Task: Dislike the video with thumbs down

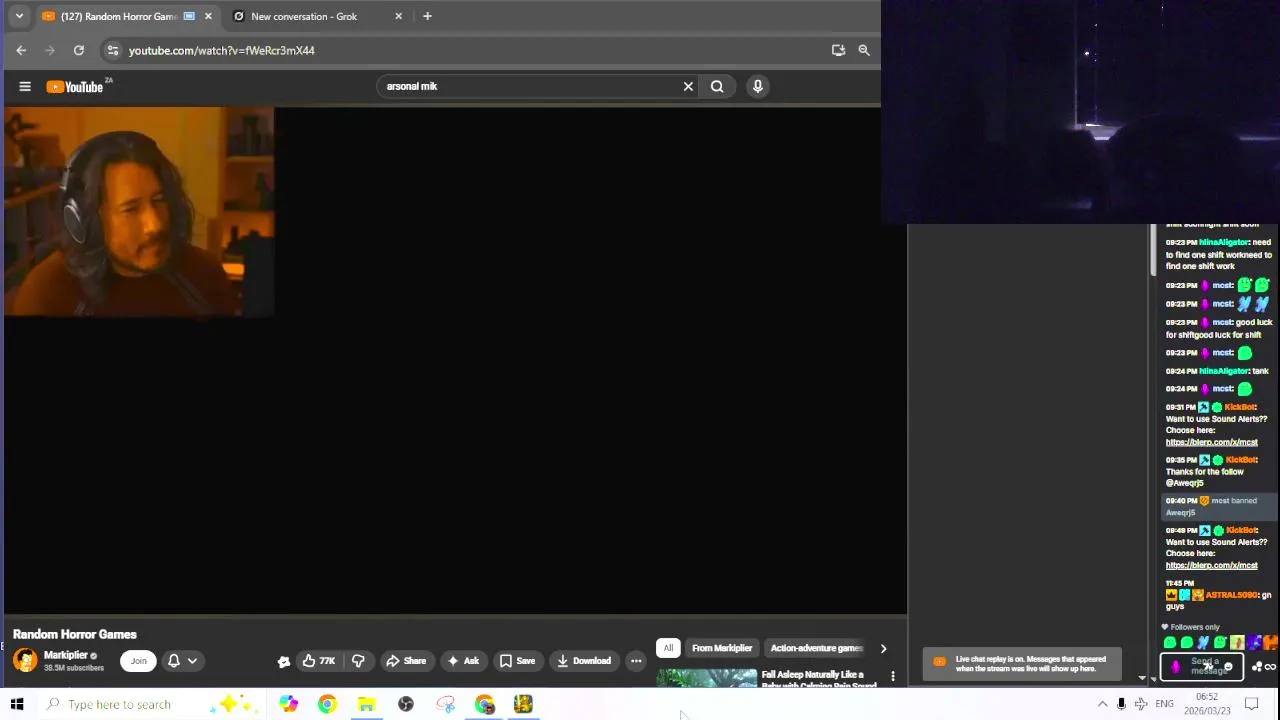Action: pyautogui.click(x=358, y=660)
